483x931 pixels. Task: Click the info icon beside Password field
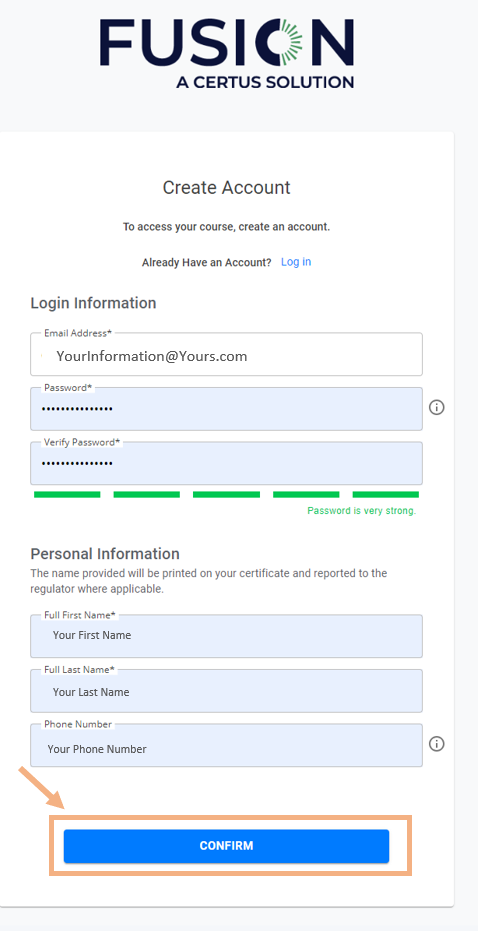[x=437, y=407]
